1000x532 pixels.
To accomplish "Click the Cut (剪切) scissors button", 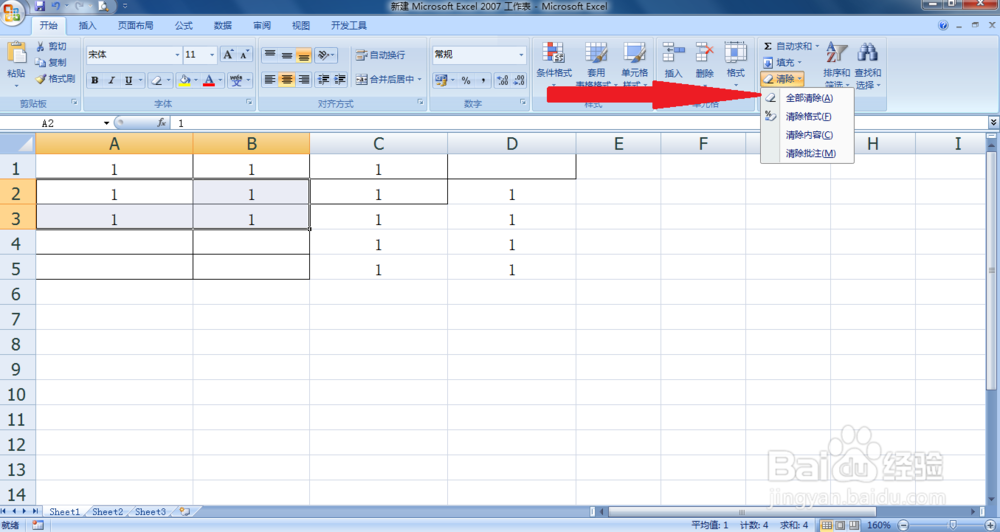I will tap(51, 47).
